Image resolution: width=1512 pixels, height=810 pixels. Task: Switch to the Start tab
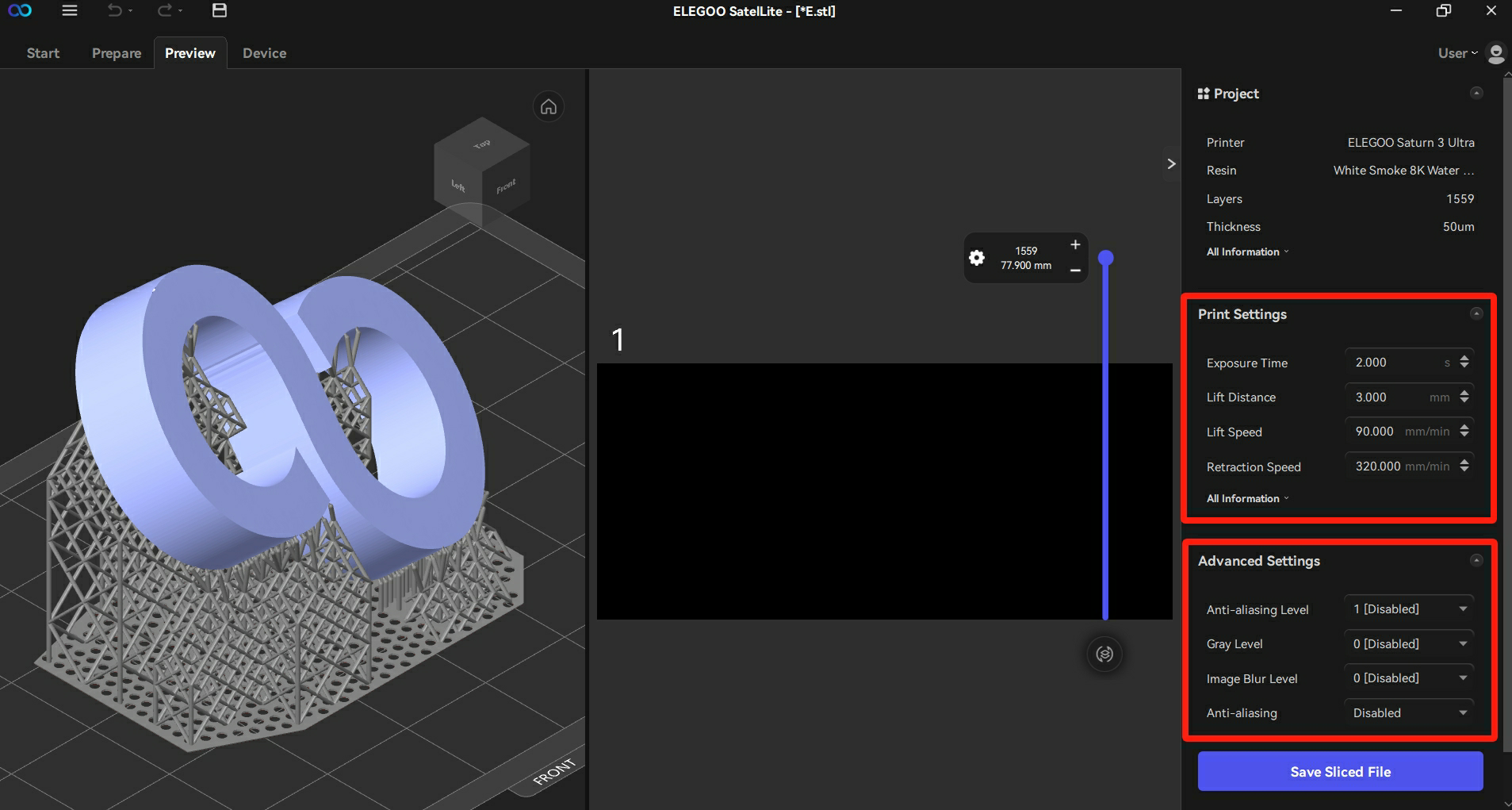click(43, 53)
